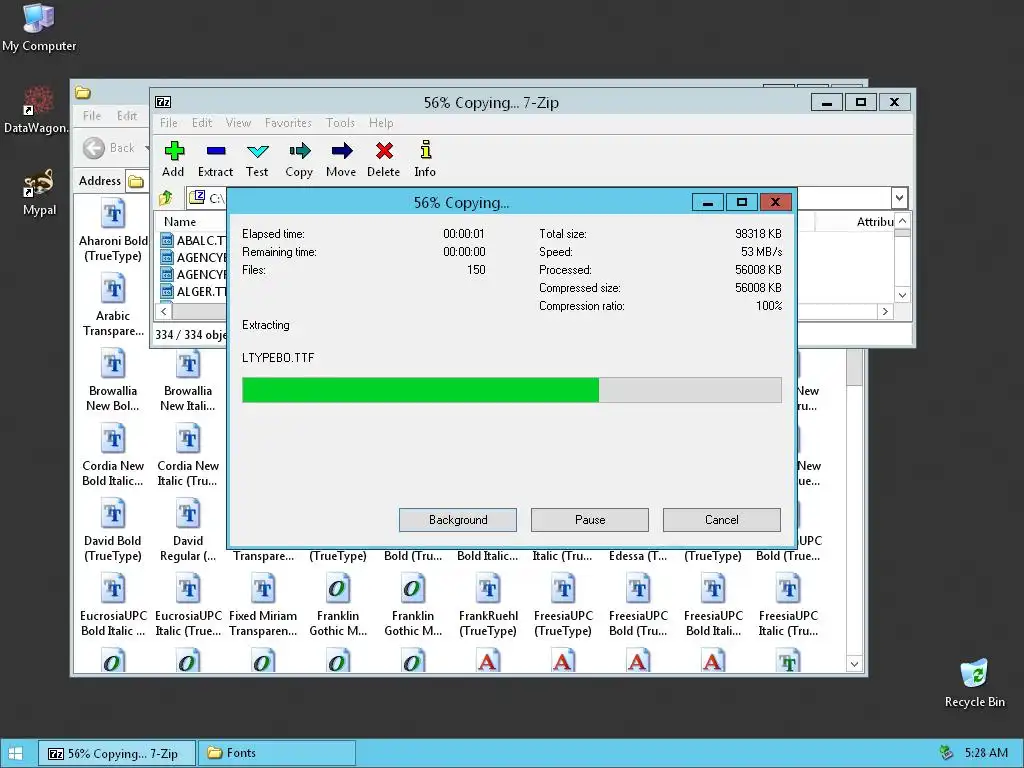Click the system tray network icon
Screen dimensions: 1024x768
946,753
